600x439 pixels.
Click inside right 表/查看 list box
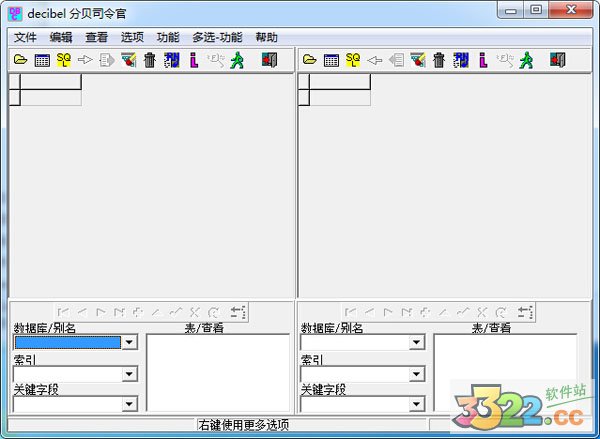[x=505, y=373]
